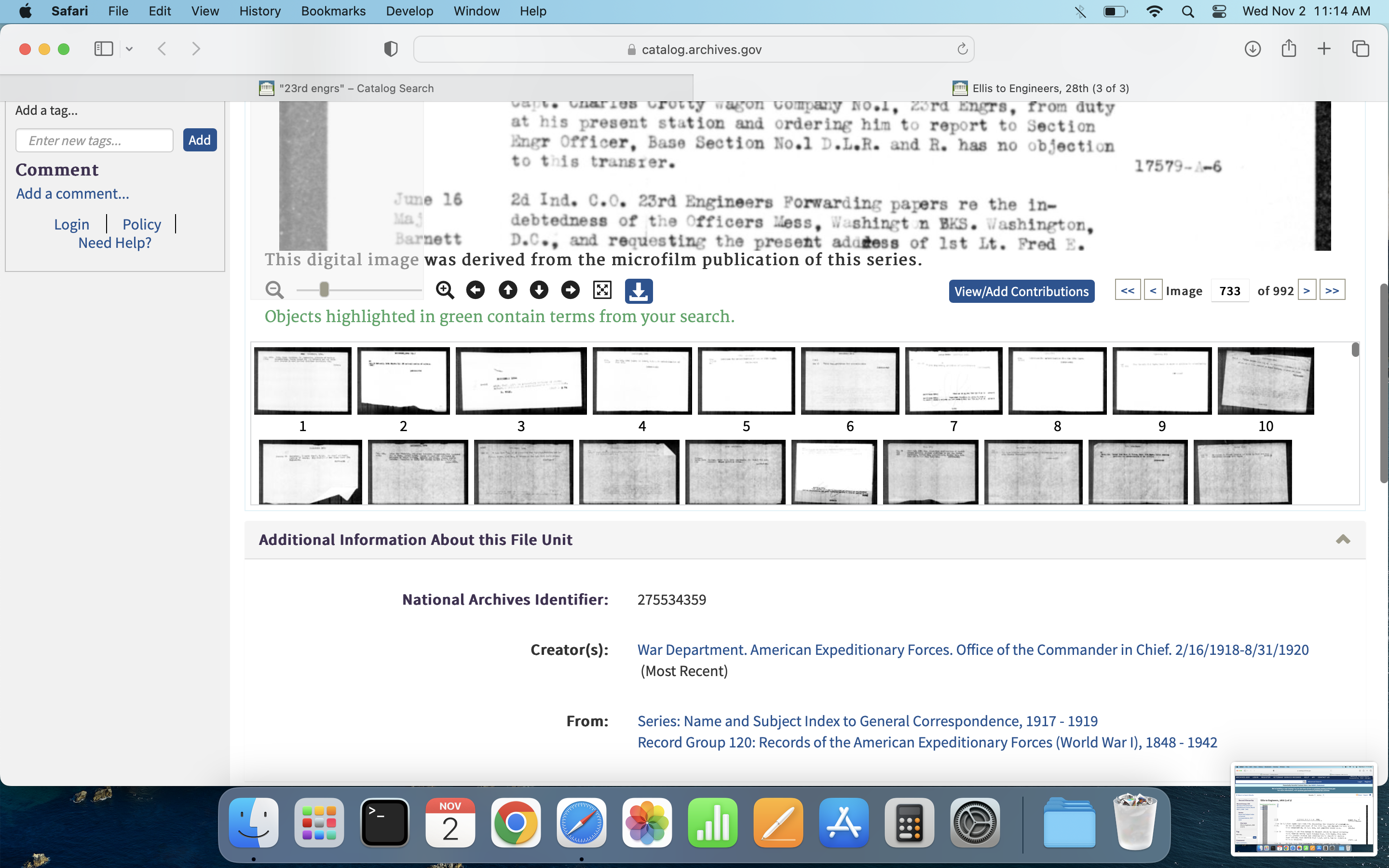Click the zoom in magnifier icon
This screenshot has height=868, width=1389.
[x=445, y=290]
